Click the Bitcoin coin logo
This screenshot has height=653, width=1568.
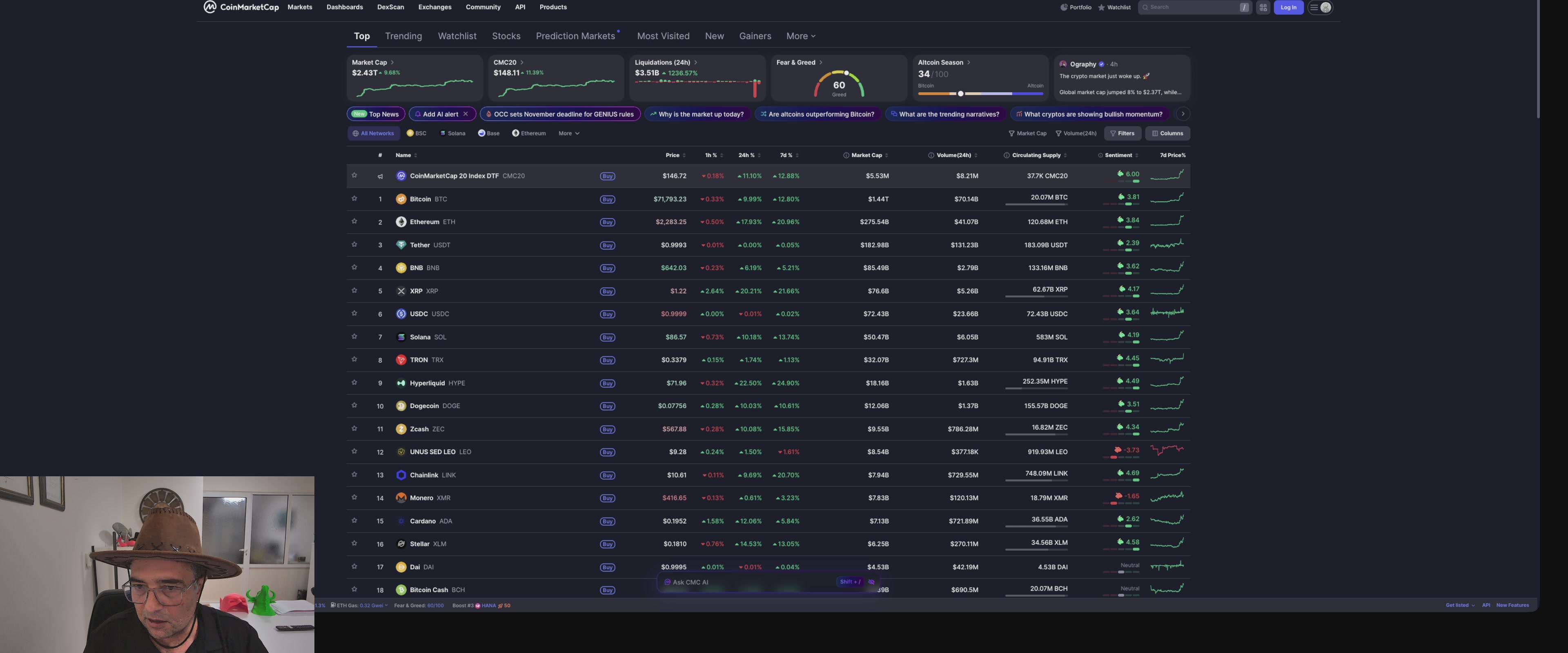click(x=401, y=199)
